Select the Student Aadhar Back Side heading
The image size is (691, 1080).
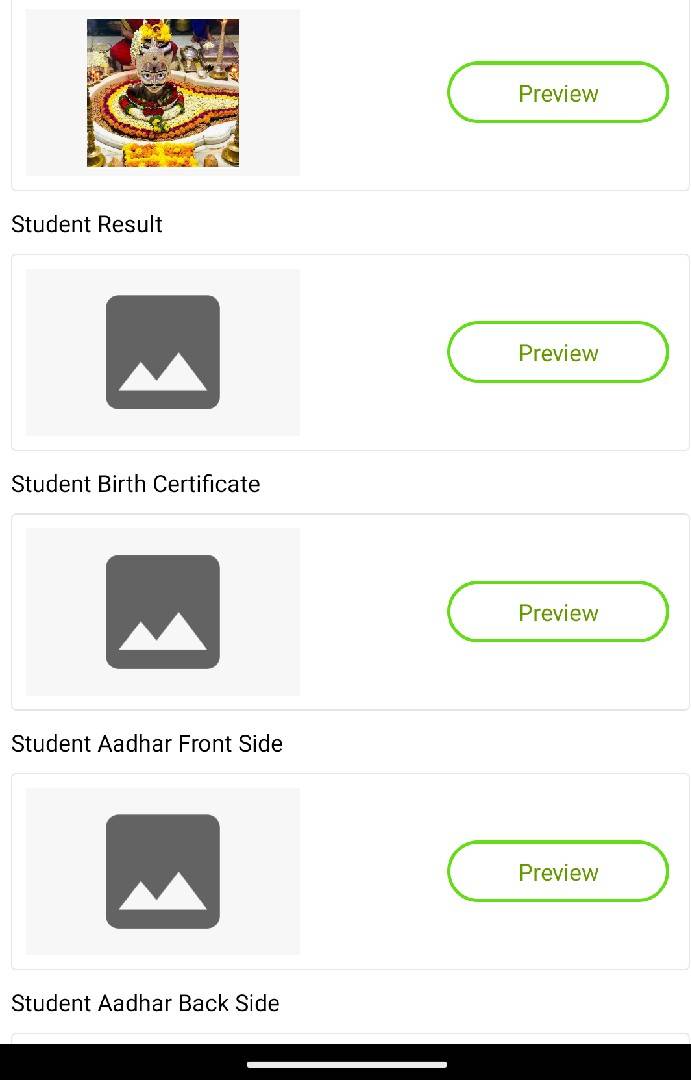point(146,1003)
